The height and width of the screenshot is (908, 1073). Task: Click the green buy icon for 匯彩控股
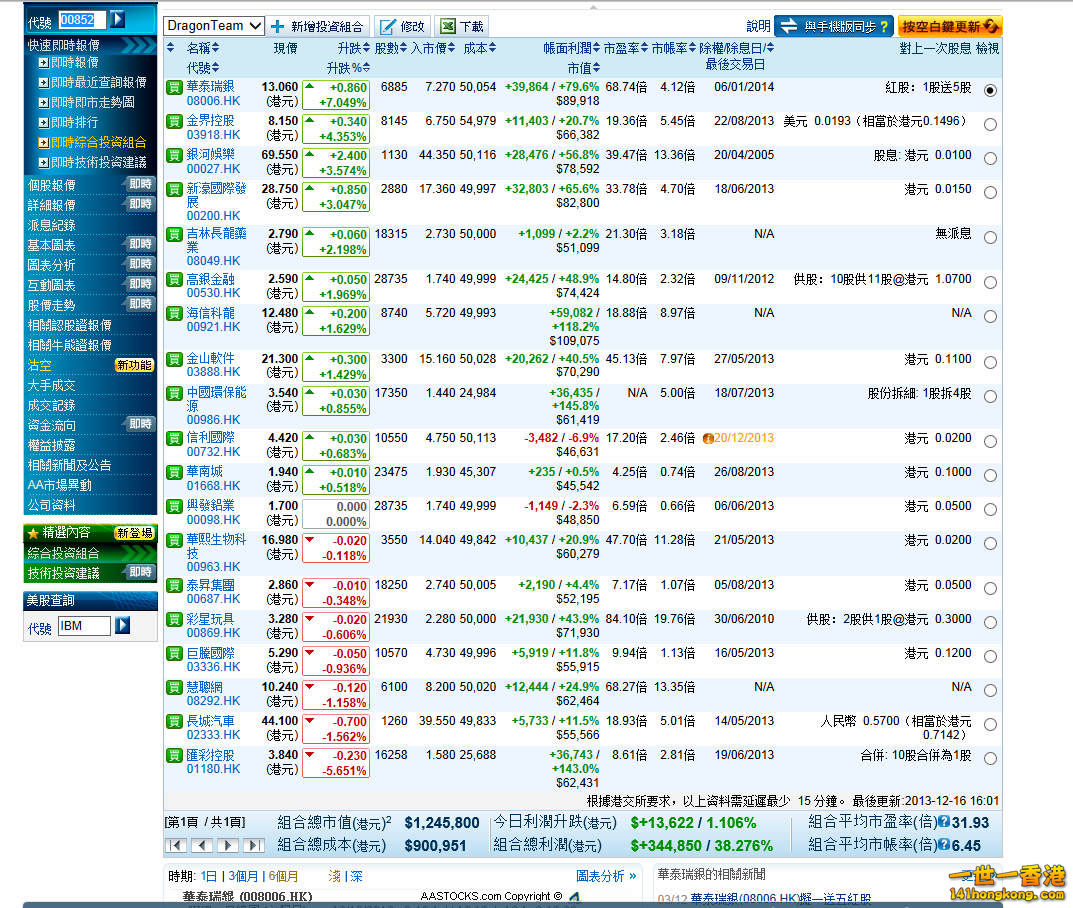tap(174, 756)
